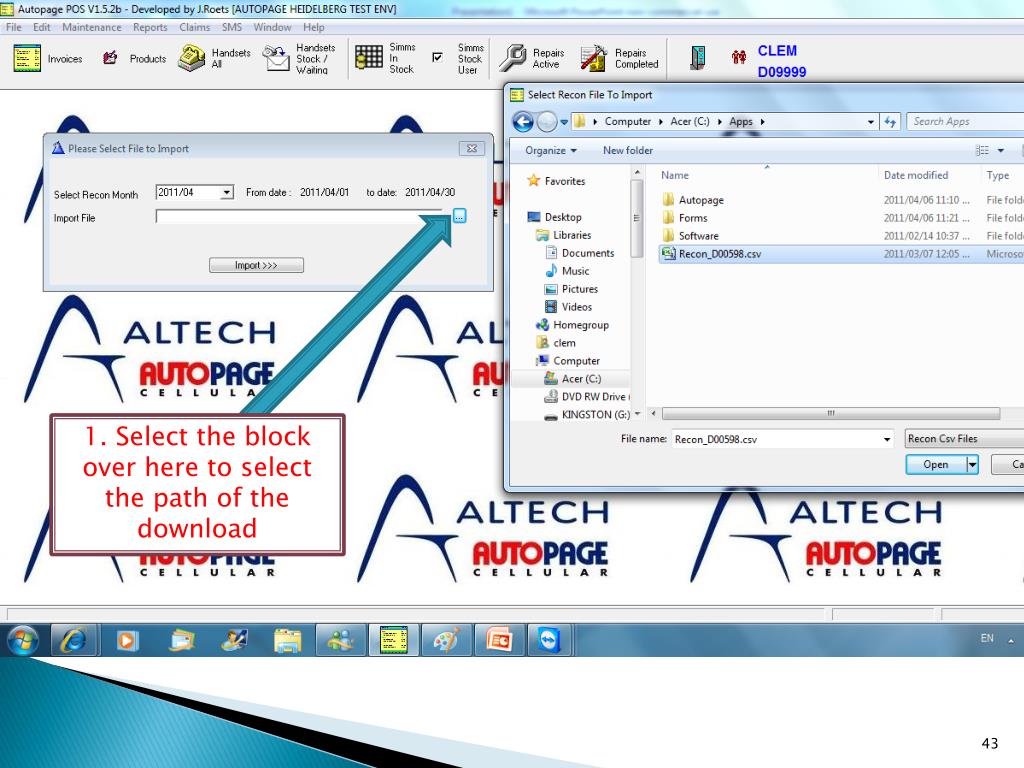Viewport: 1024px width, 768px height.
Task: Open the Invoices toolbar icon
Action: pyautogui.click(x=27, y=58)
